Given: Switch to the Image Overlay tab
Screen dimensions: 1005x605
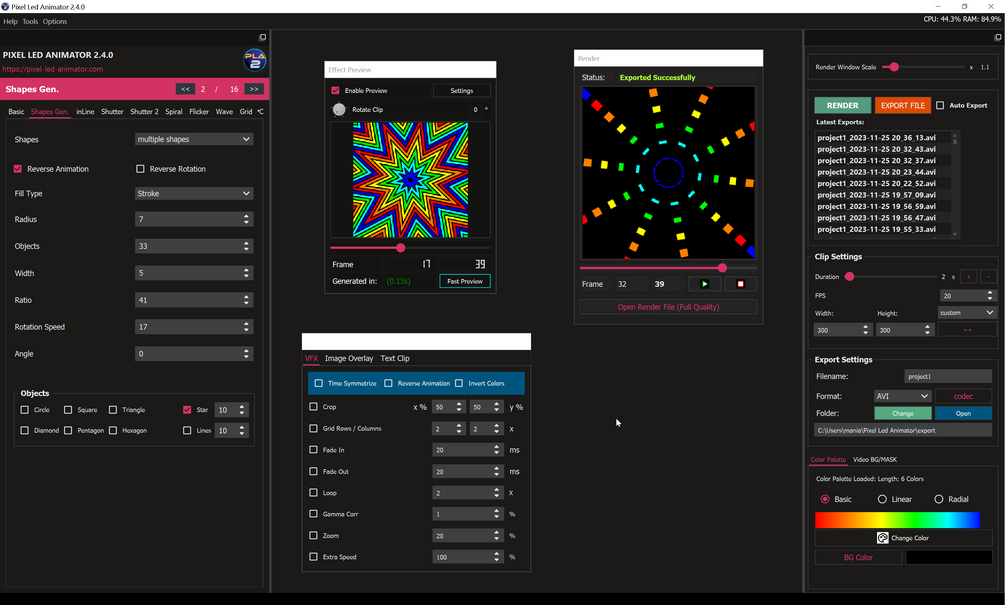Looking at the screenshot, I should tap(349, 358).
